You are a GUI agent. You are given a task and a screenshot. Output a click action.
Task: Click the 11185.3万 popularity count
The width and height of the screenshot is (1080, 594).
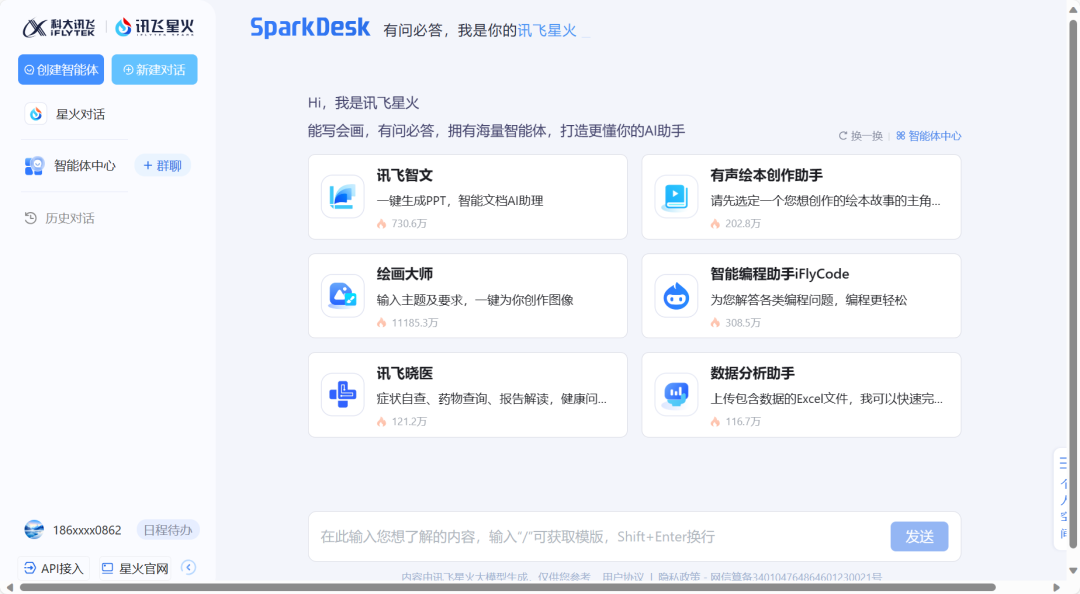(x=415, y=322)
